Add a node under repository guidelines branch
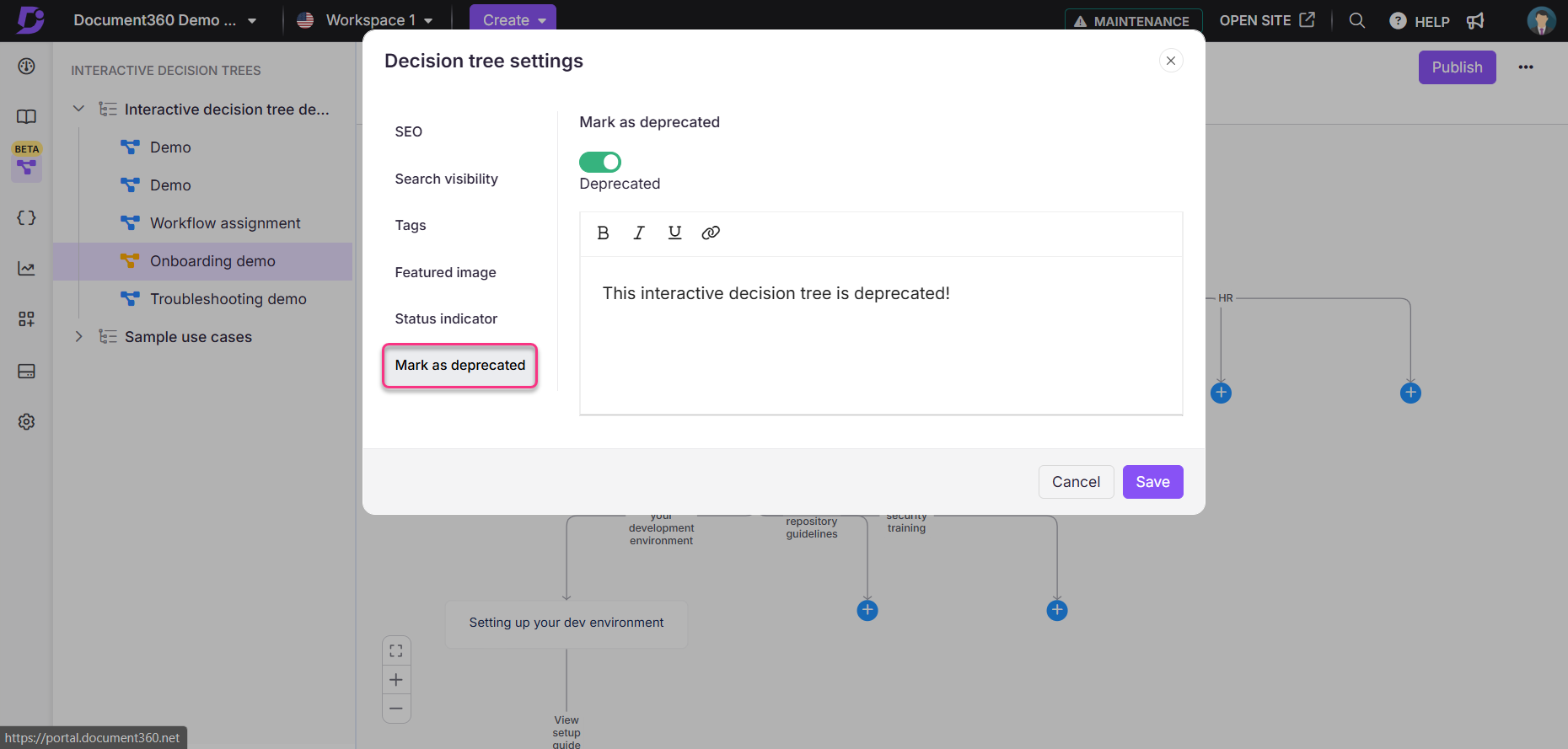 tap(867, 610)
